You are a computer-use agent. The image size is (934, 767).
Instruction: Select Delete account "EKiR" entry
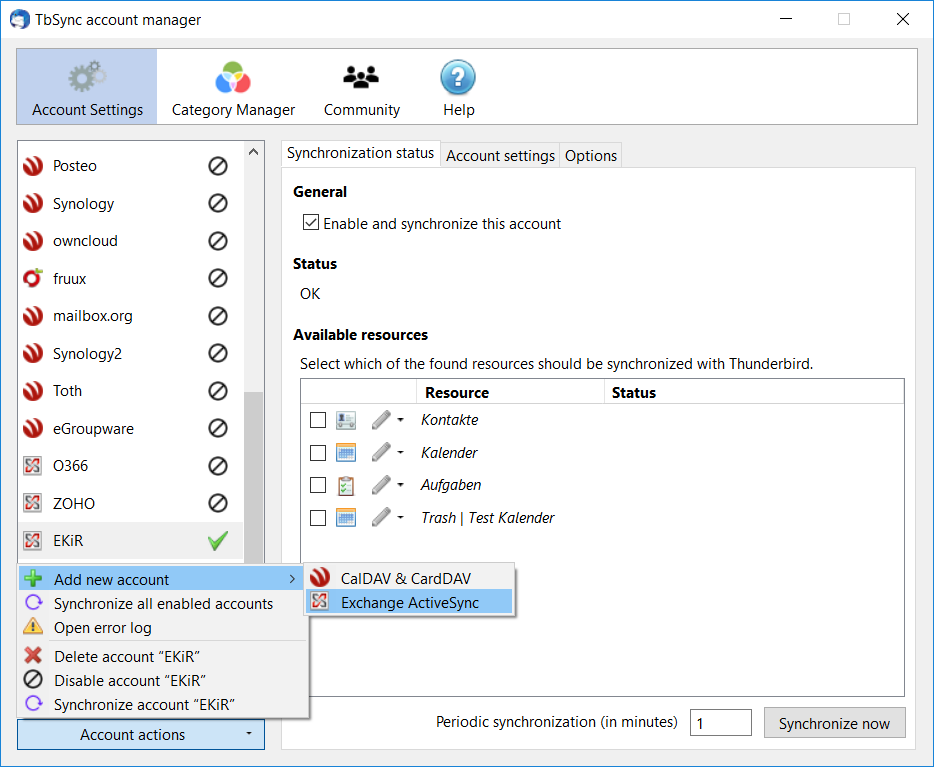point(163,656)
